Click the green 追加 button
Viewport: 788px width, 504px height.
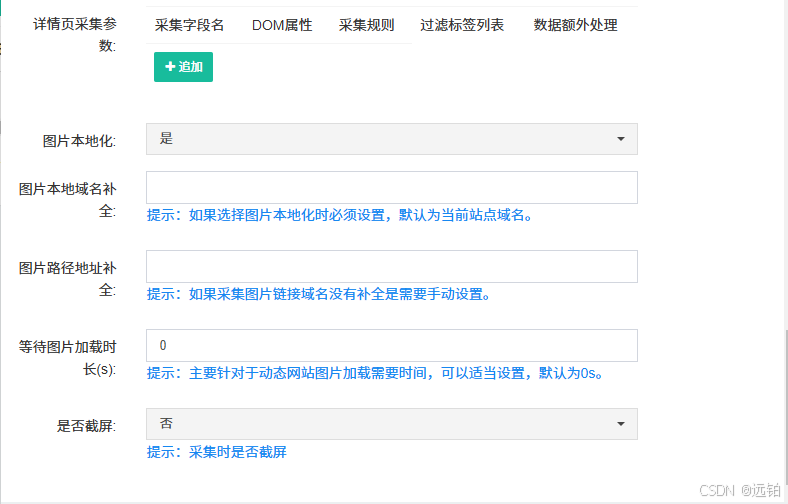click(x=183, y=67)
